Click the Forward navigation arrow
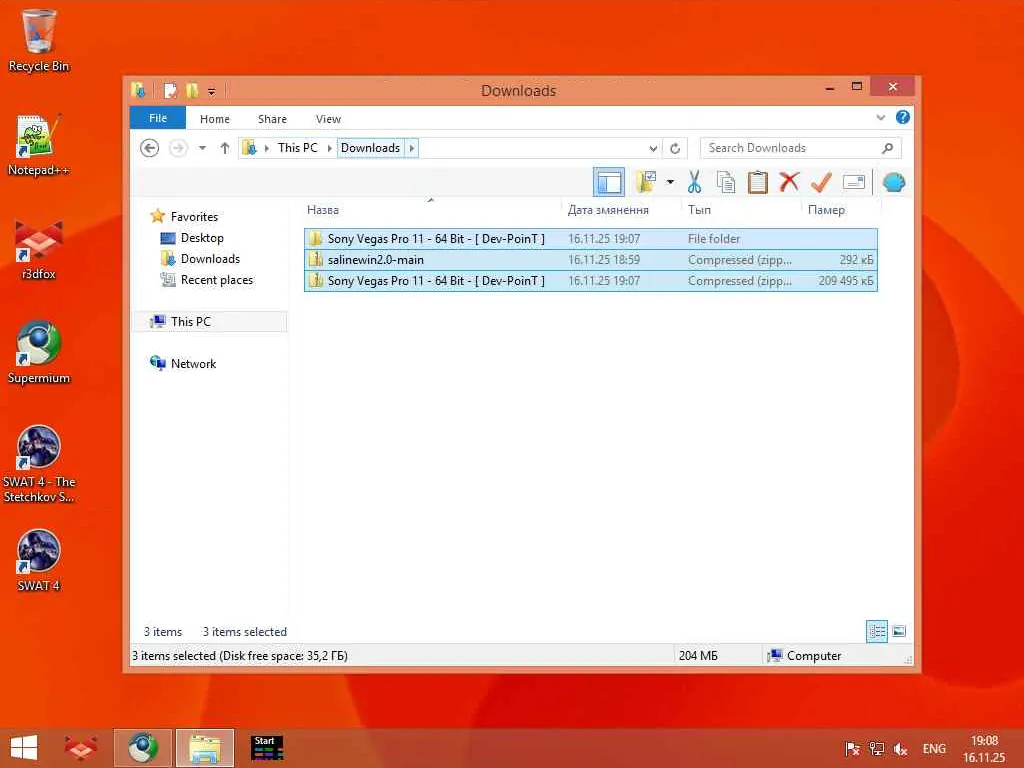Screen dimensions: 1024x768 pos(178,148)
